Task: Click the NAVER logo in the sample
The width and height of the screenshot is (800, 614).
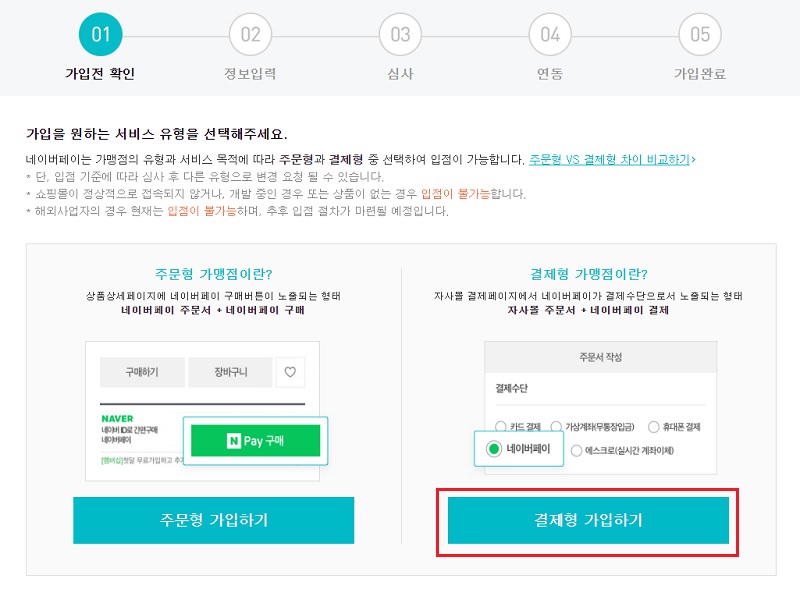Action: pyautogui.click(x=117, y=418)
